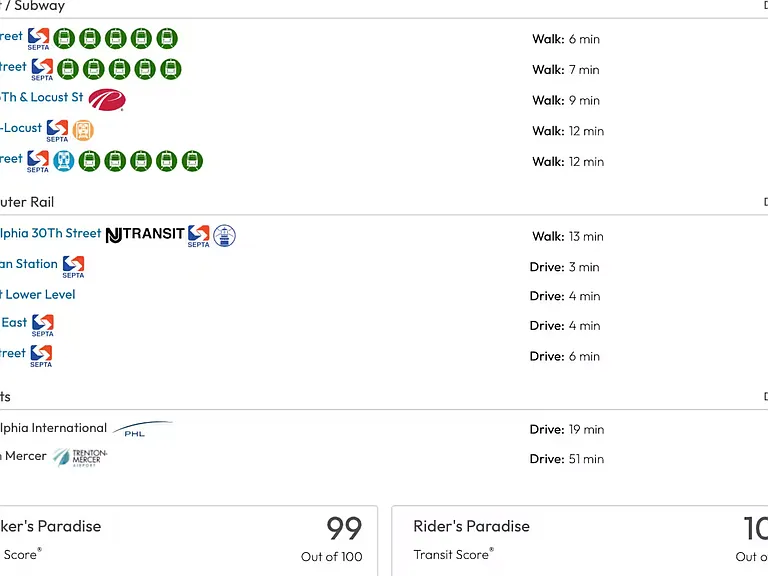Click the Amtrak round icon beside 30Th Street
The width and height of the screenshot is (768, 576).
click(x=224, y=236)
